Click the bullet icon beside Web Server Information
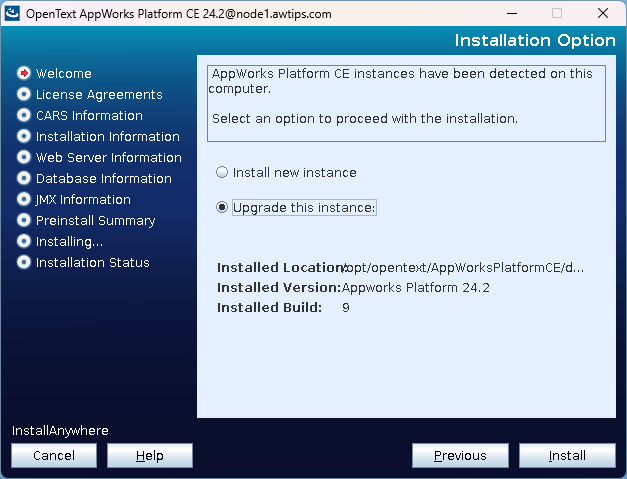Screen dimensions: 627x479 point(24,157)
